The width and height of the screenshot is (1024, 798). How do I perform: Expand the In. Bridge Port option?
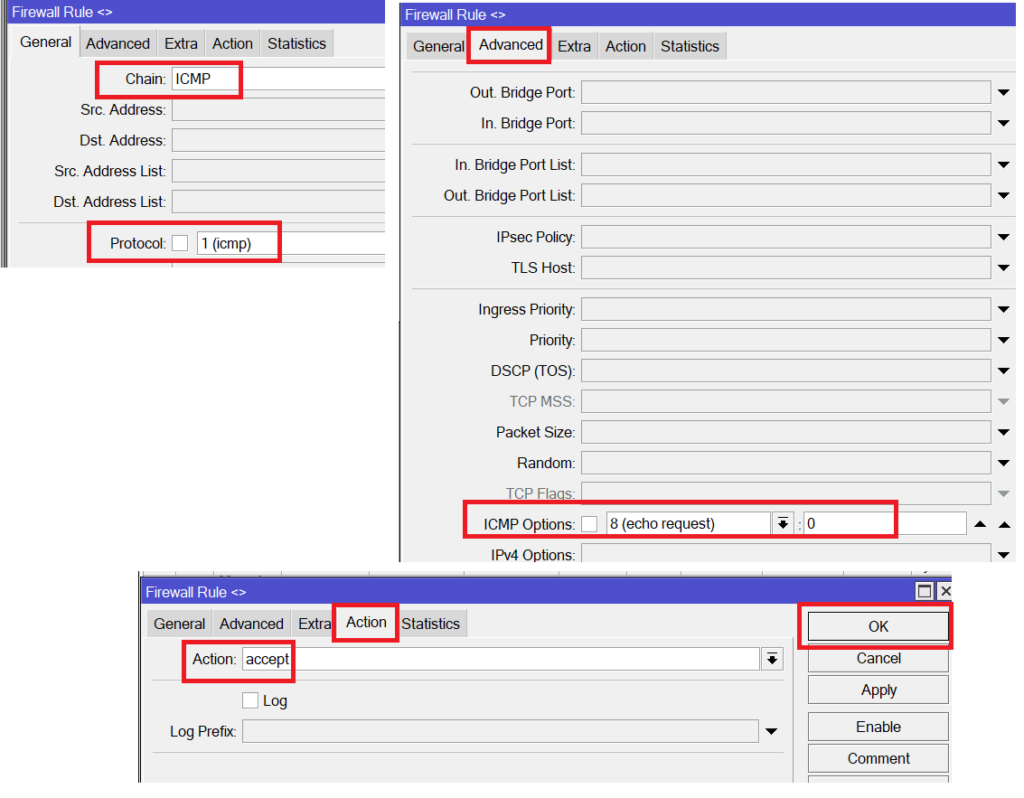click(1004, 123)
